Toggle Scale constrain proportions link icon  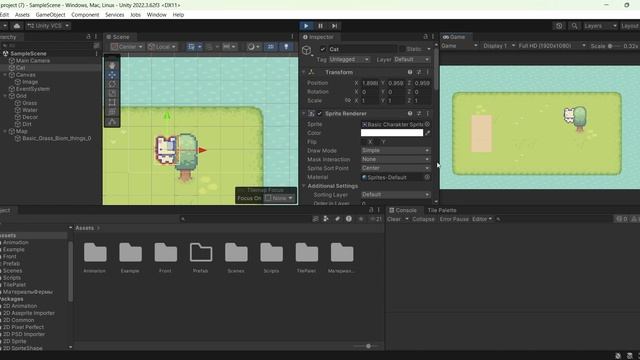348,100
